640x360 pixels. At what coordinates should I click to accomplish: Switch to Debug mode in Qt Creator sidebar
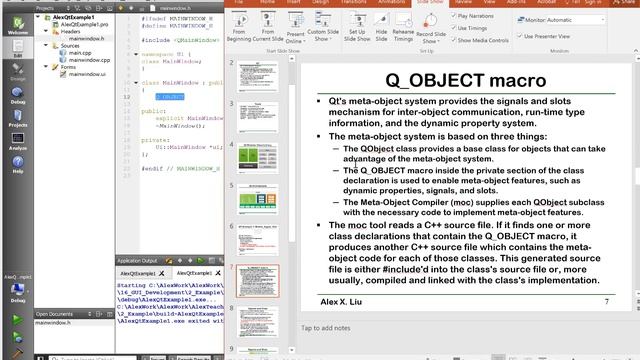(x=18, y=95)
